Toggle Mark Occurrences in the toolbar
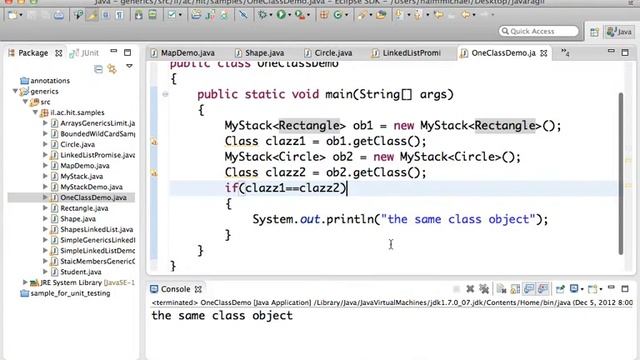This screenshot has height=360, width=640. [x=92, y=15]
